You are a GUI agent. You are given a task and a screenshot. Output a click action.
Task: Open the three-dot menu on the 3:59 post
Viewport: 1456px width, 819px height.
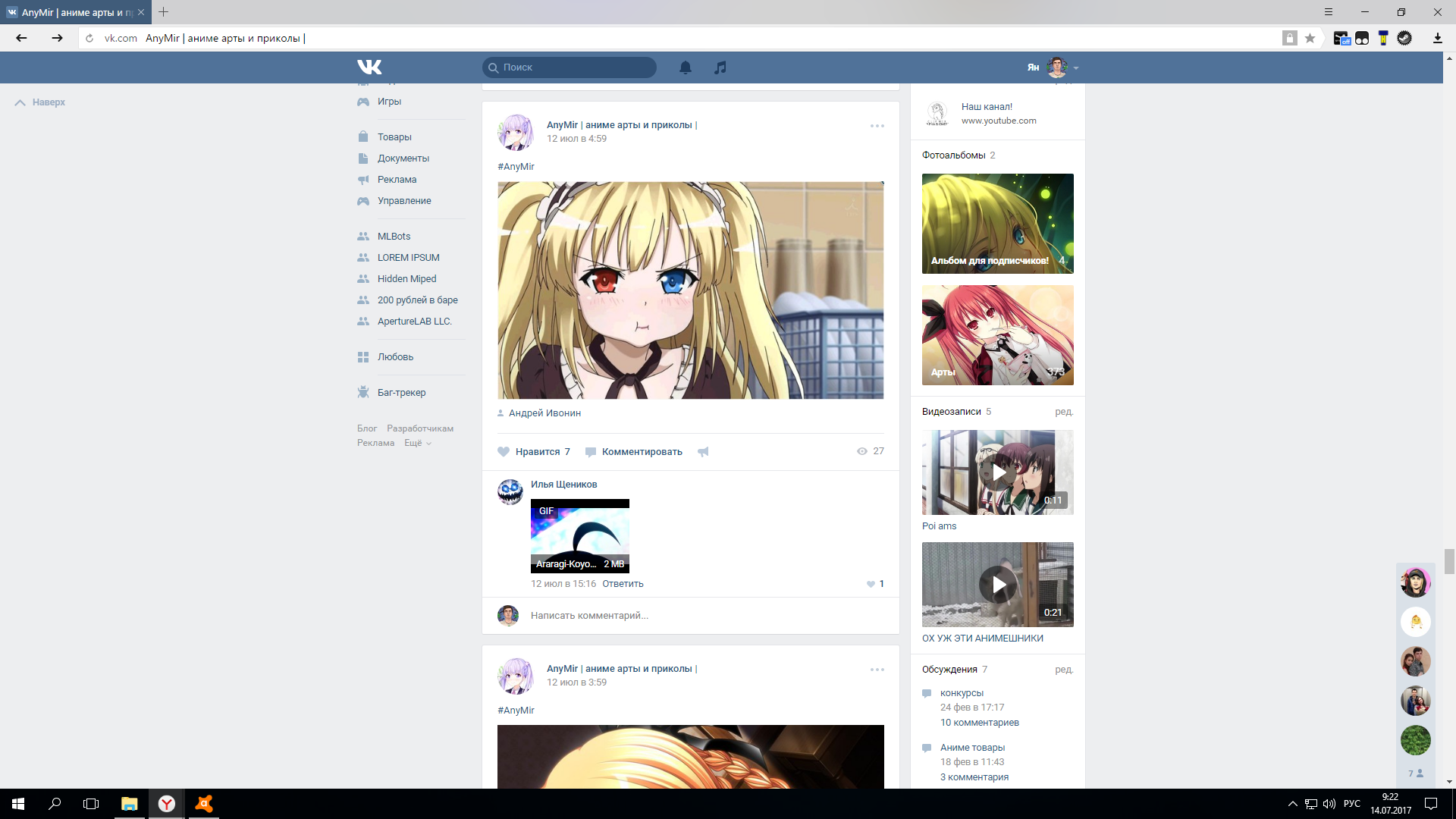coord(877,670)
